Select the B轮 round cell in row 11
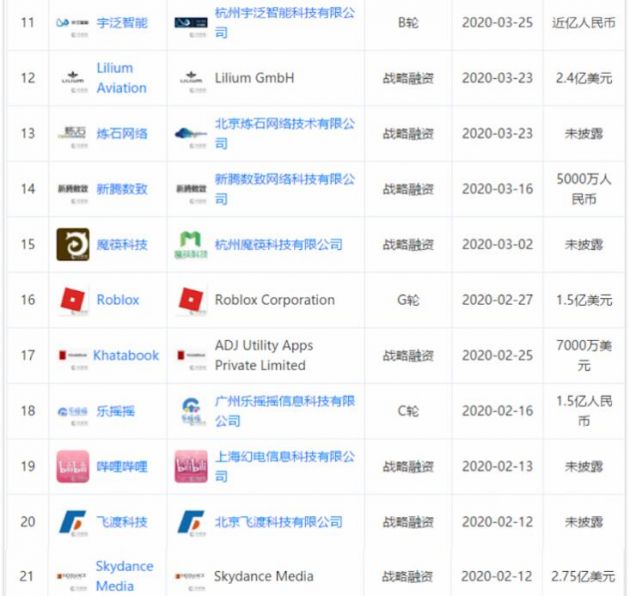 pos(408,23)
